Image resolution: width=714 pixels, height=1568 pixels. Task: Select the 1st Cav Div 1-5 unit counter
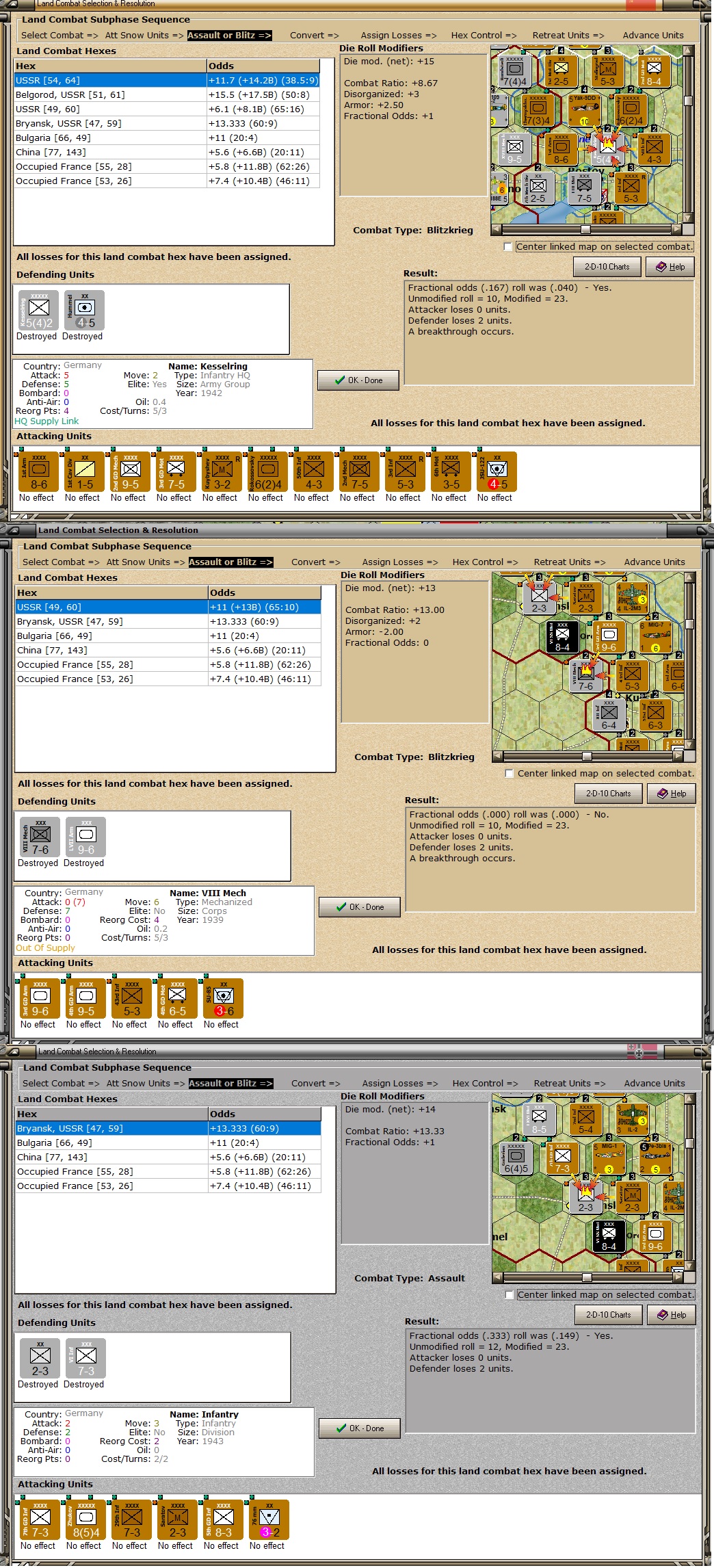pos(85,471)
